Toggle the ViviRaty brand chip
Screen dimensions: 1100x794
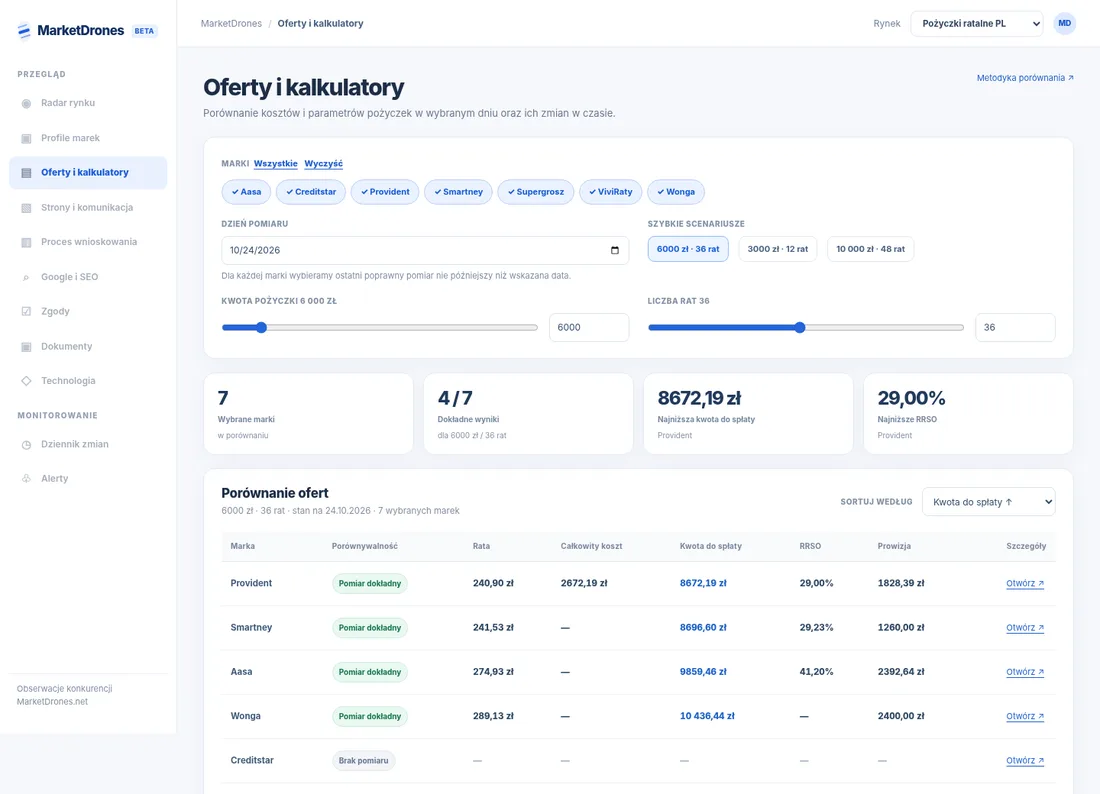[x=610, y=192]
